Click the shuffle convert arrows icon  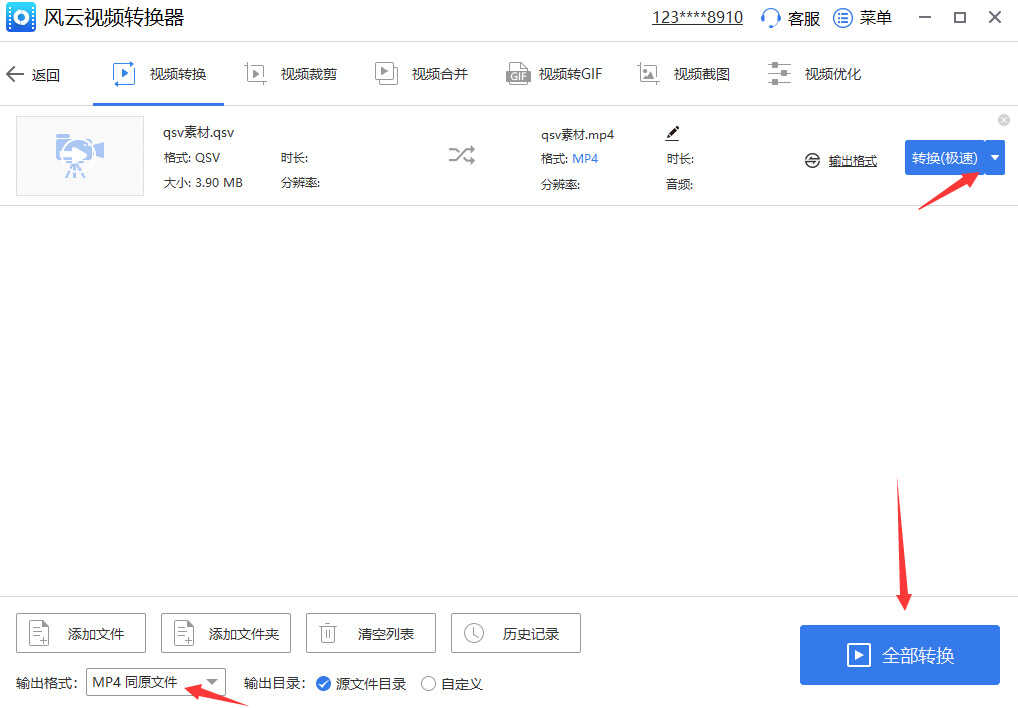462,155
